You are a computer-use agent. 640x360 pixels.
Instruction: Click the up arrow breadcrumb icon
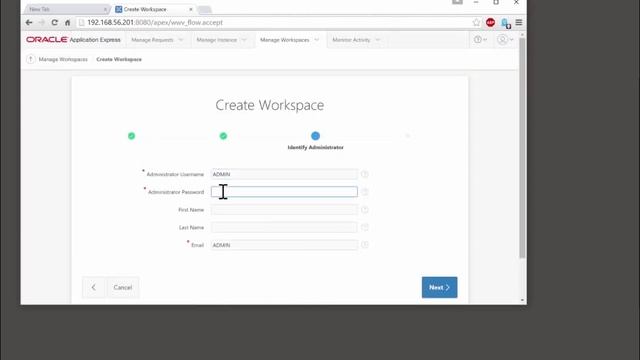tap(31, 59)
